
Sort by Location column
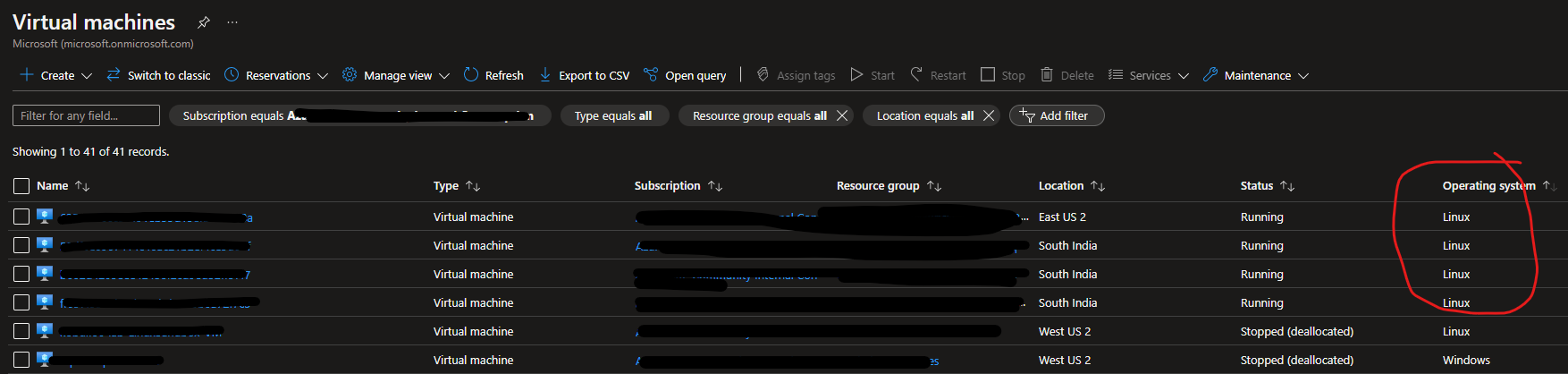pos(1098,186)
